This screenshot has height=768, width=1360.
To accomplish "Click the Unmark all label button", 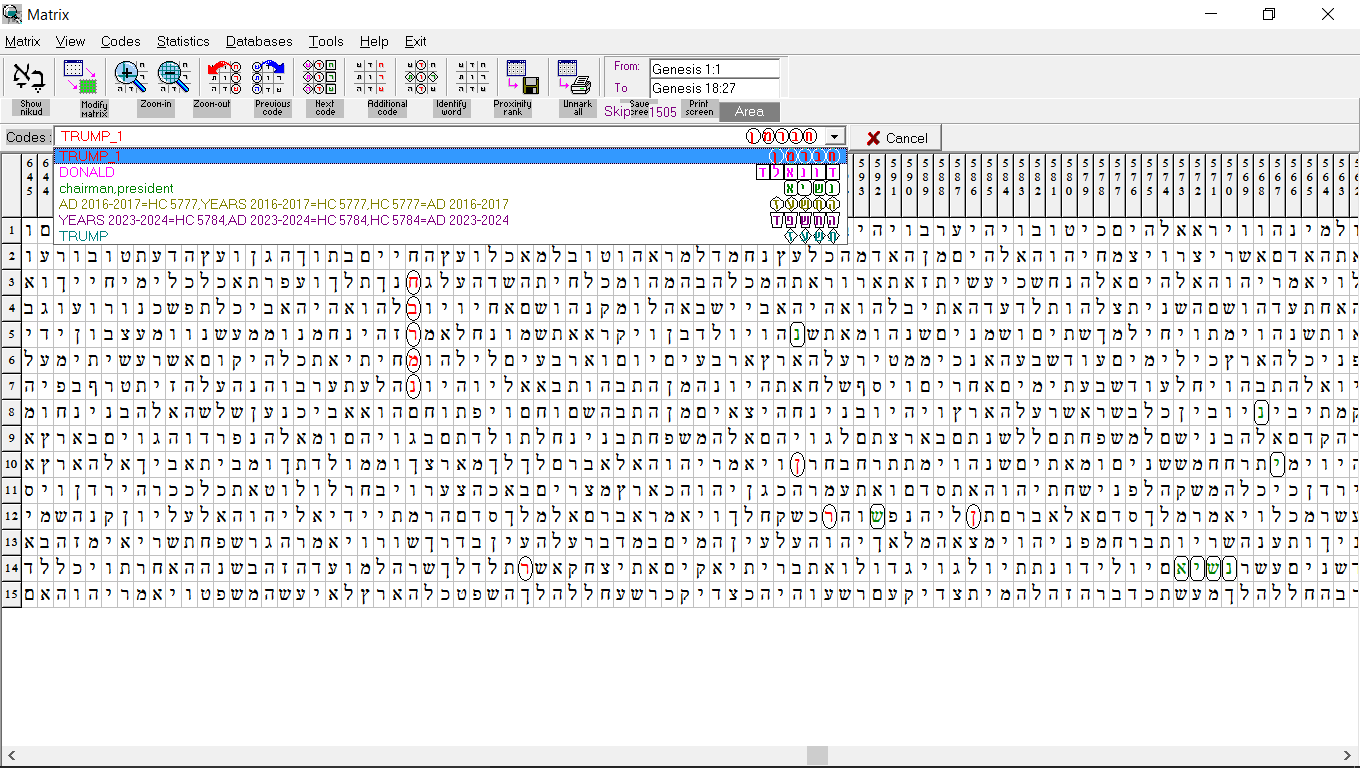I will (x=577, y=108).
